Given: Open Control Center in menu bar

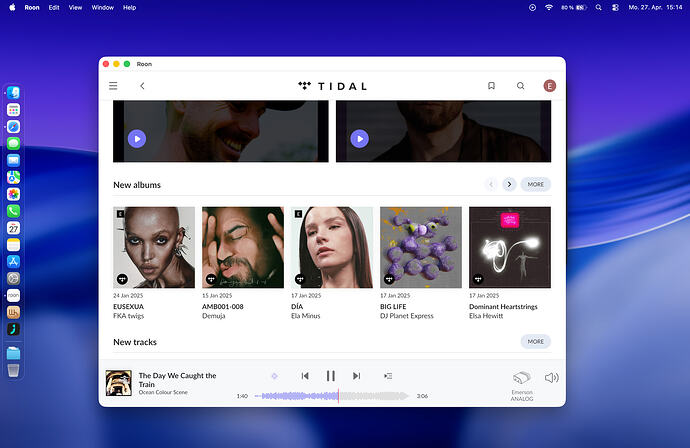Looking at the screenshot, I should (x=615, y=7).
